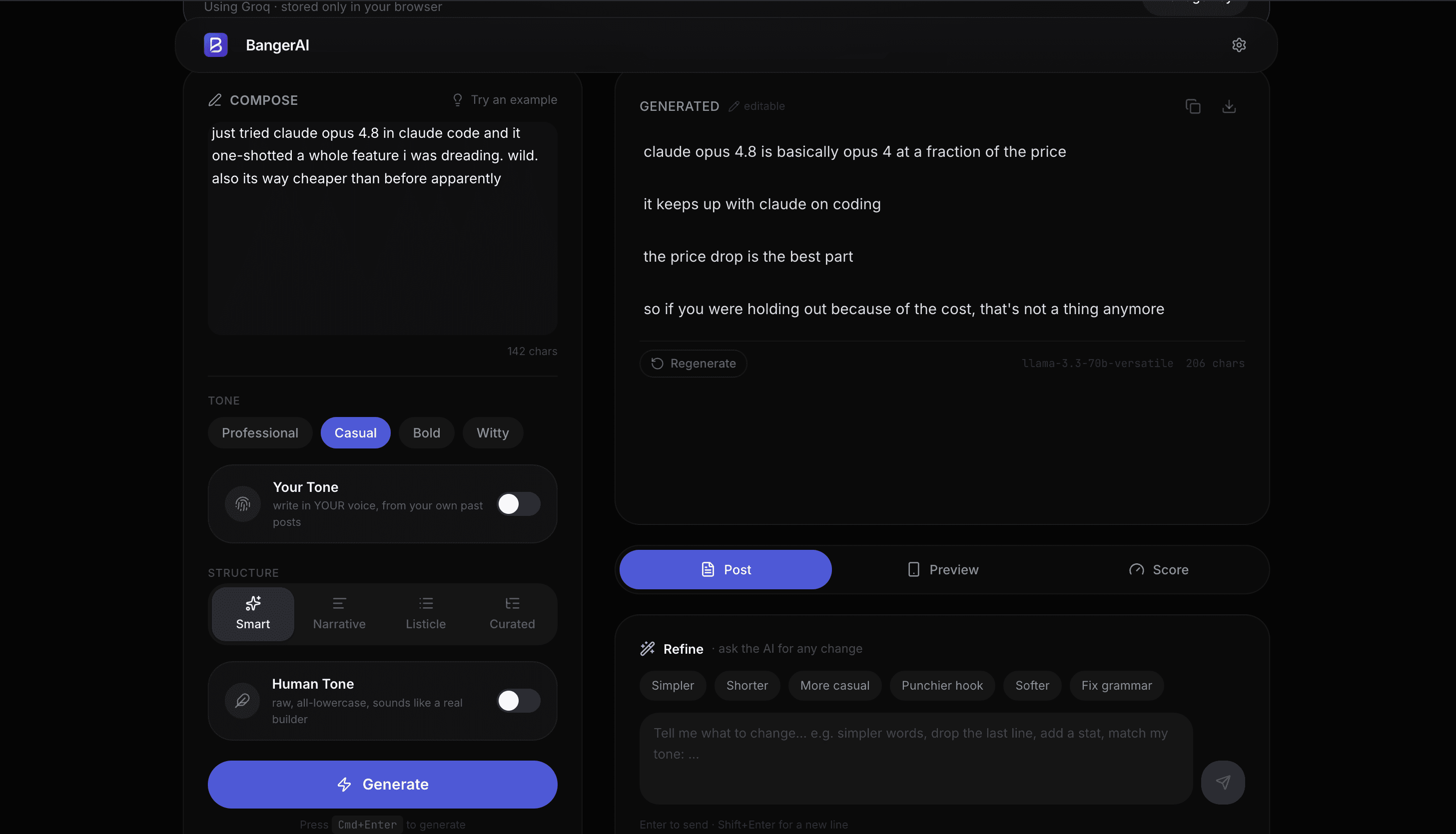Click the feather icon in Human Tone
This screenshot has width=1456, height=834.
(242, 701)
